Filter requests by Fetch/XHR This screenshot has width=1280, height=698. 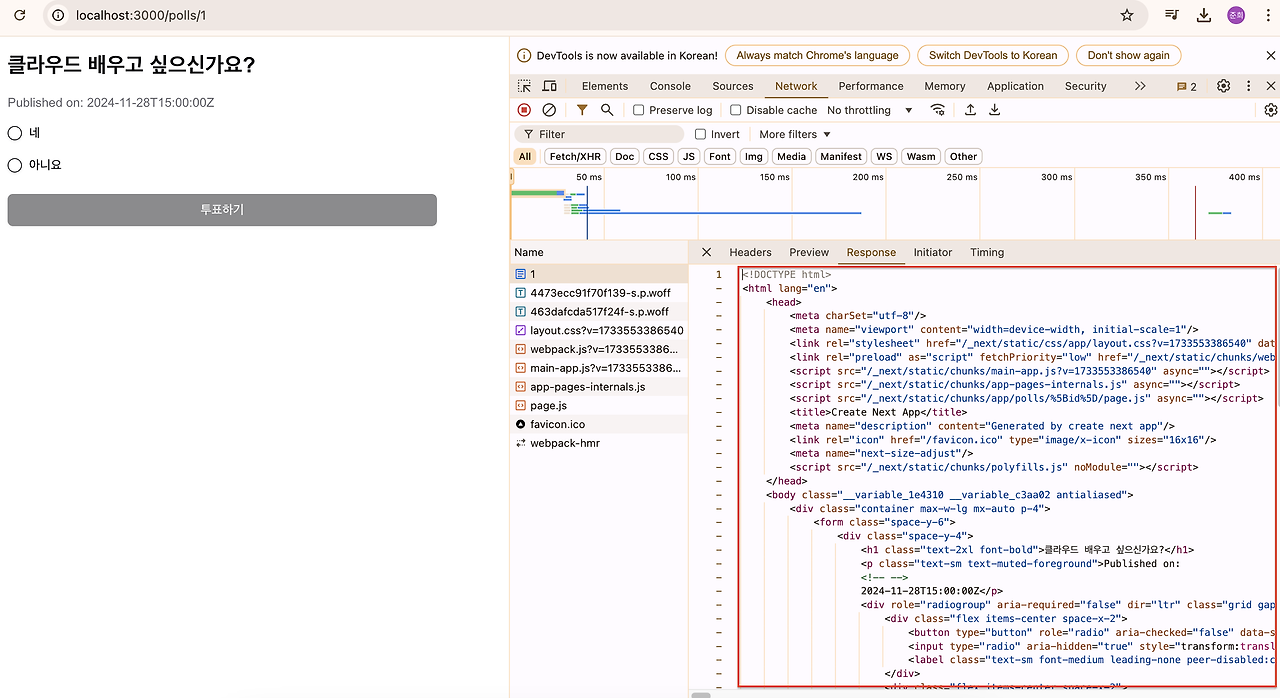[575, 156]
